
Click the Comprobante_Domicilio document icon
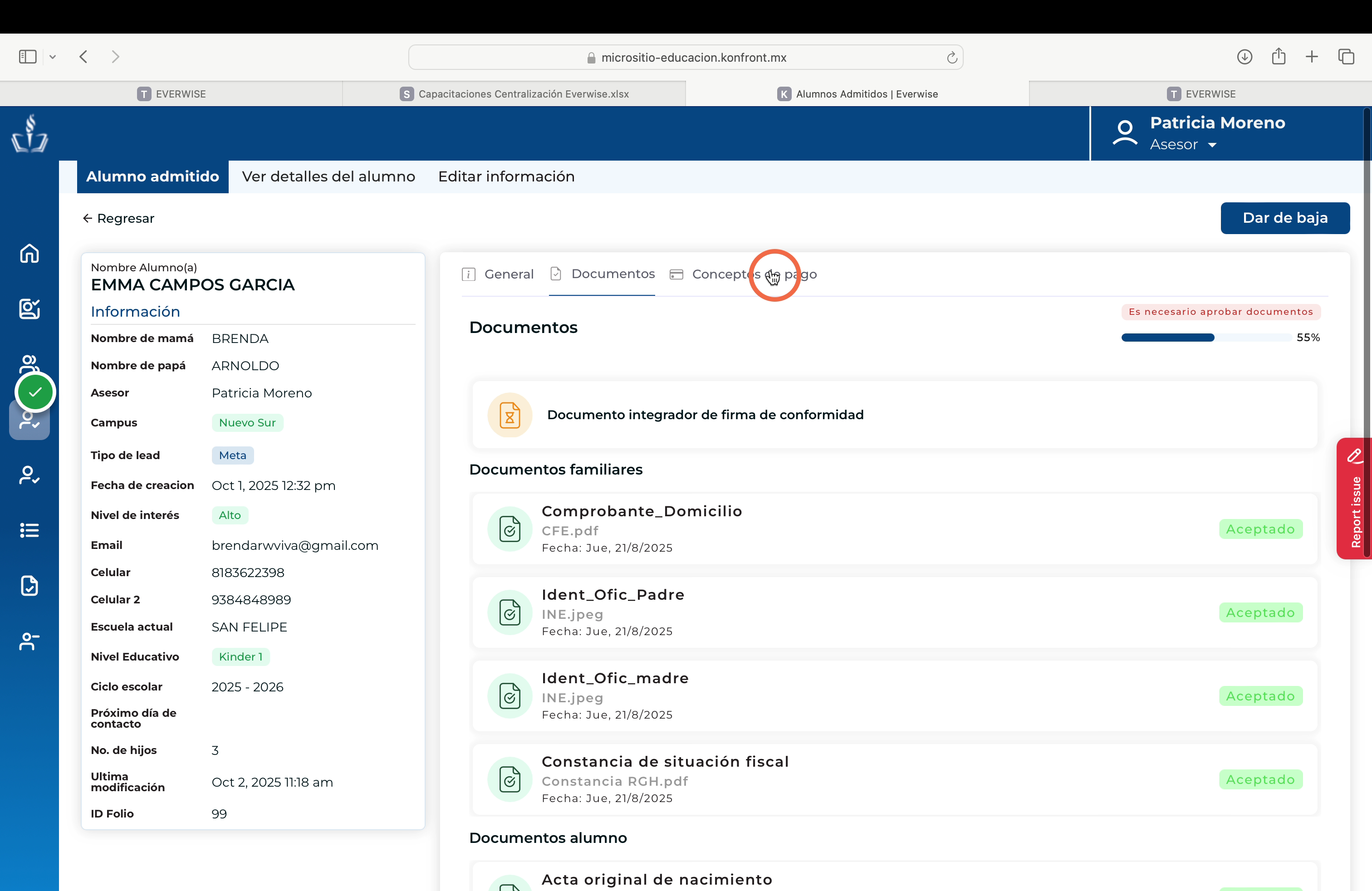[510, 529]
